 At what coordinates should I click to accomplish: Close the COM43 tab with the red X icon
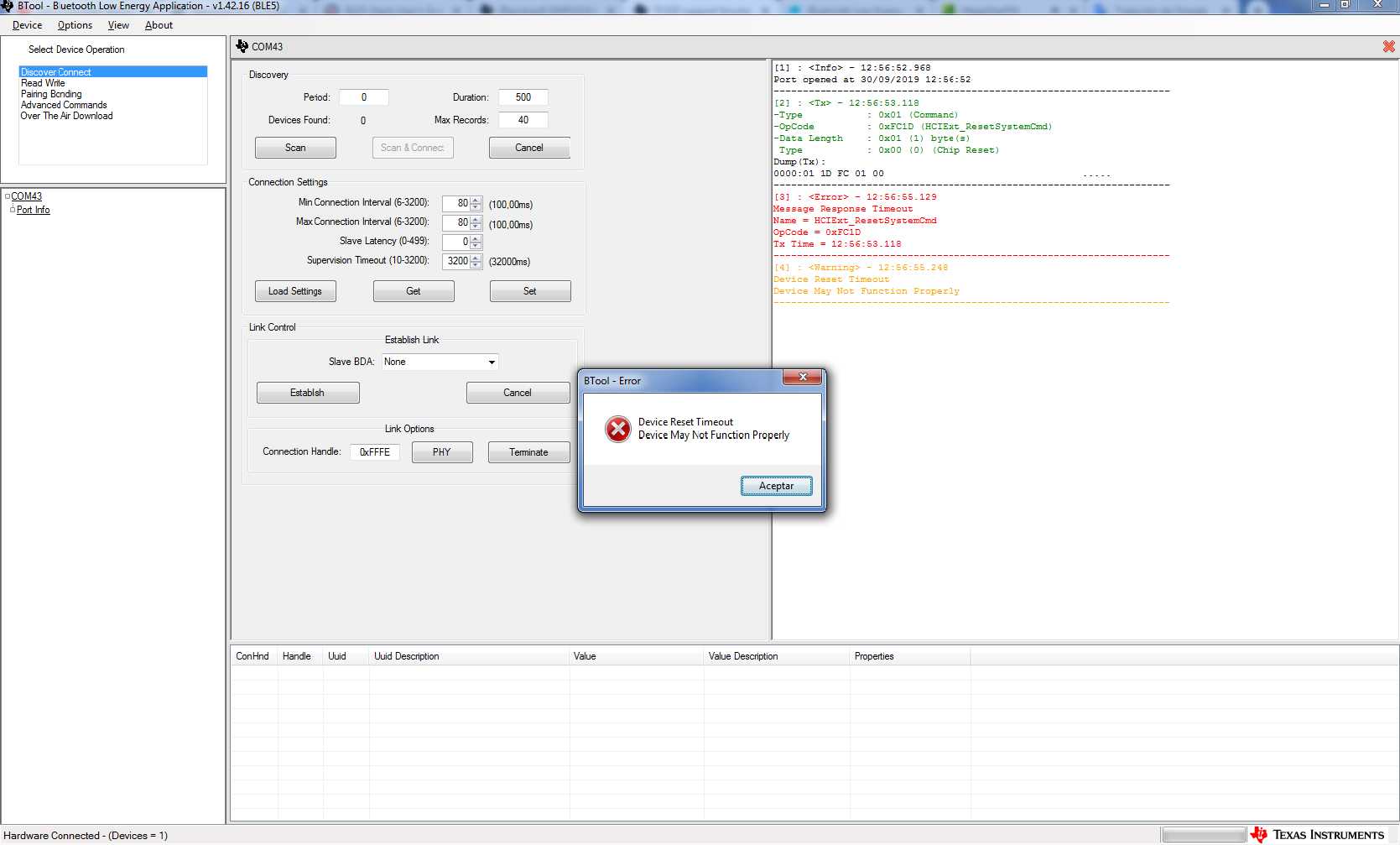click(1388, 46)
